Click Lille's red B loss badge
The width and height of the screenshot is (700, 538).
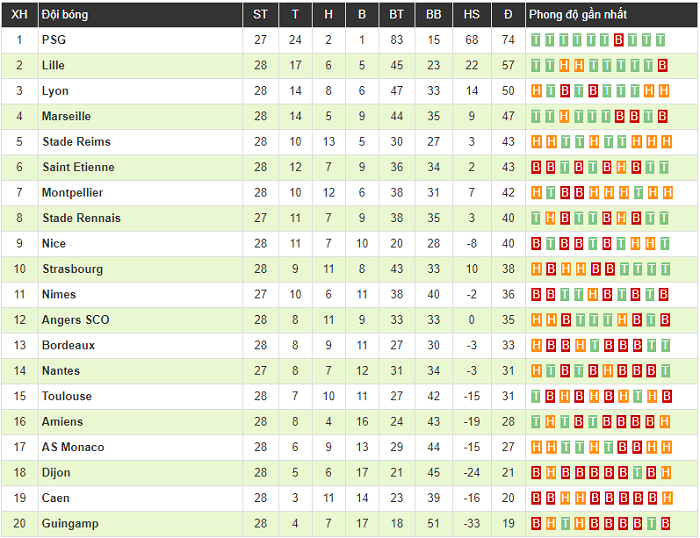pyautogui.click(x=663, y=65)
